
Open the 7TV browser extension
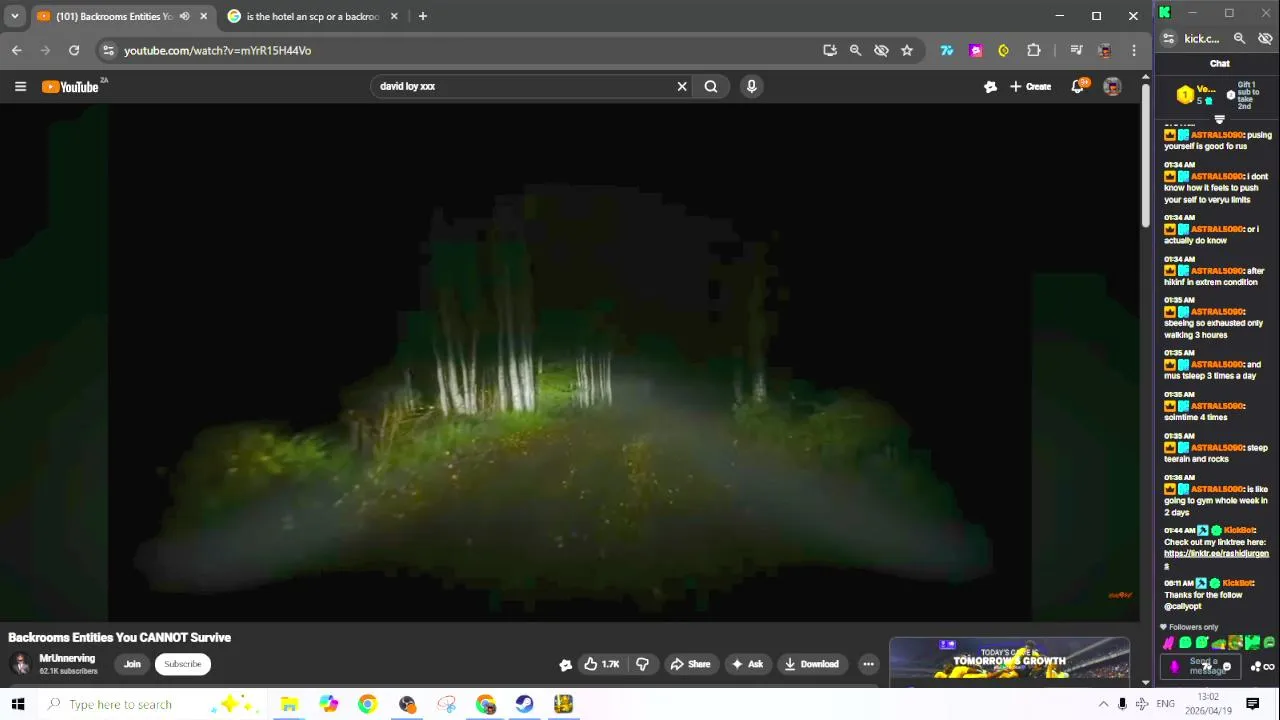pos(947,50)
